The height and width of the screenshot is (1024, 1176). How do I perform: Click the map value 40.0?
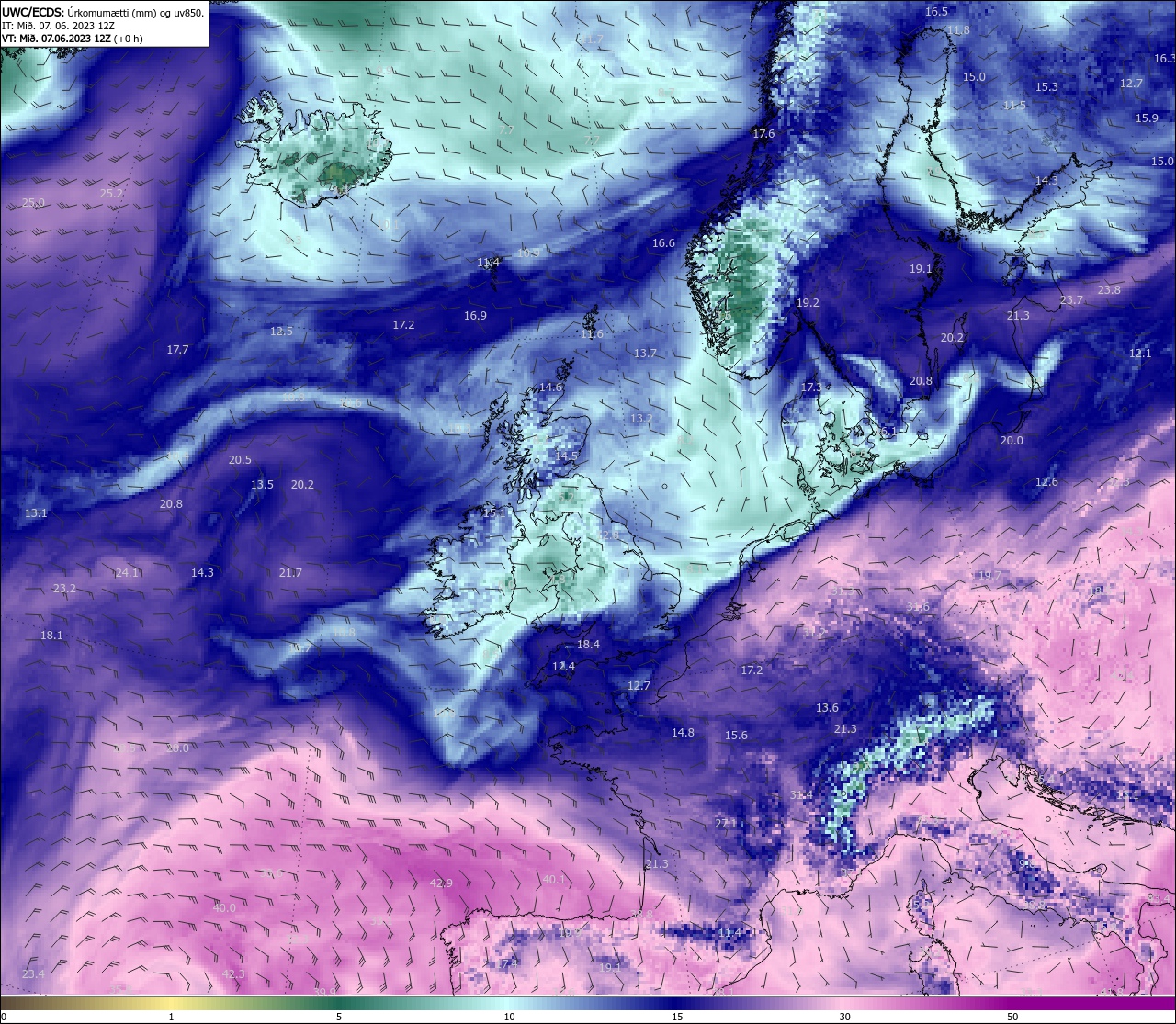coord(224,908)
